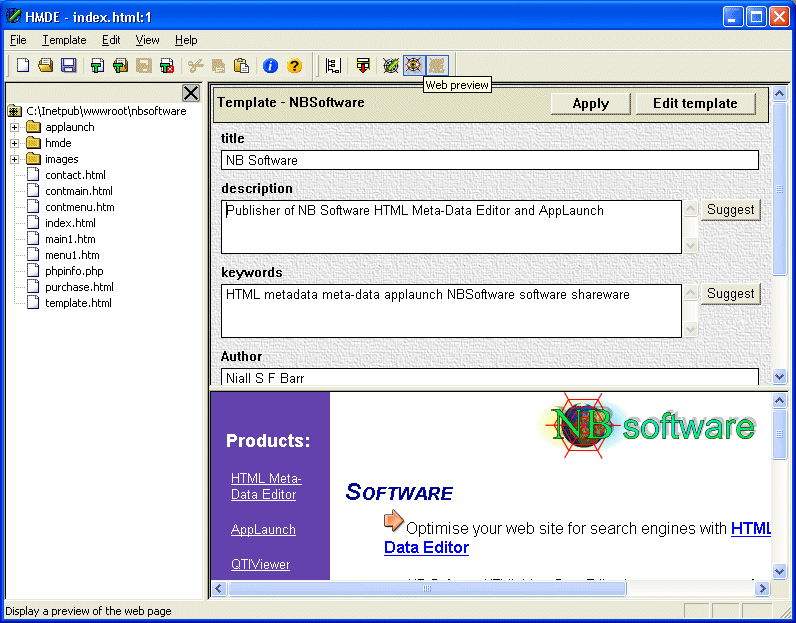Open the Template menu
Image resolution: width=796 pixels, height=623 pixels.
(64, 40)
